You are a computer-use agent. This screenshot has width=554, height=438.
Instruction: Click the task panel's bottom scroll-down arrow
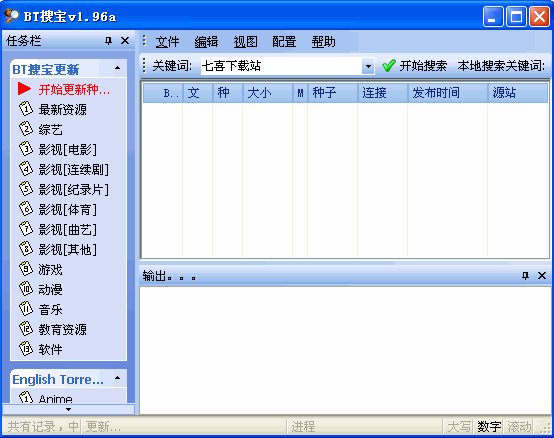point(69,409)
